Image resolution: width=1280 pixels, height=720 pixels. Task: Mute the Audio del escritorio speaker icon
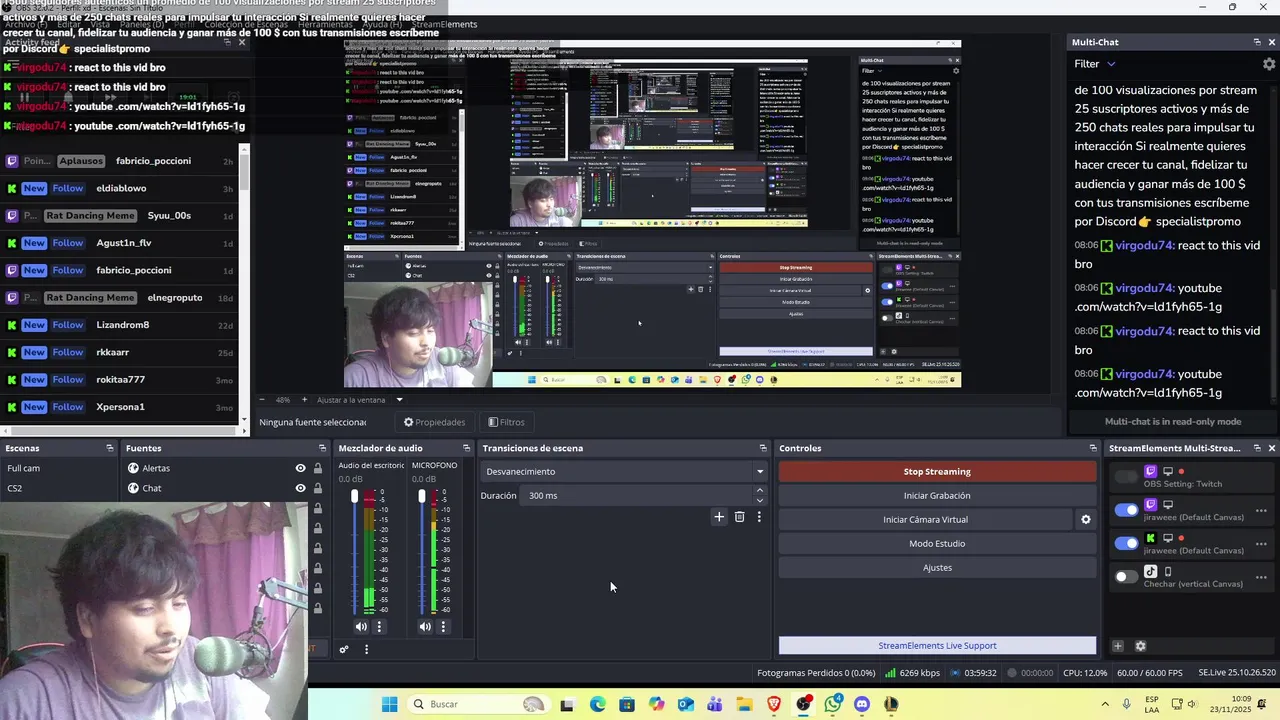click(361, 627)
